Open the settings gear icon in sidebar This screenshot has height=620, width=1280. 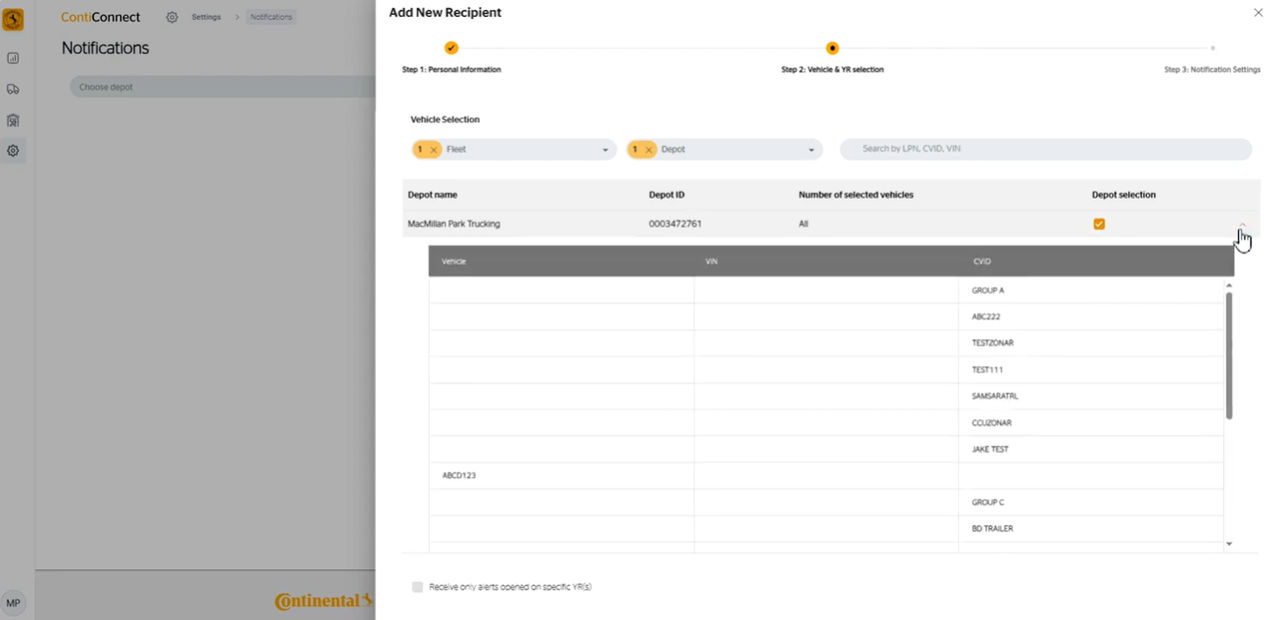(x=13, y=151)
